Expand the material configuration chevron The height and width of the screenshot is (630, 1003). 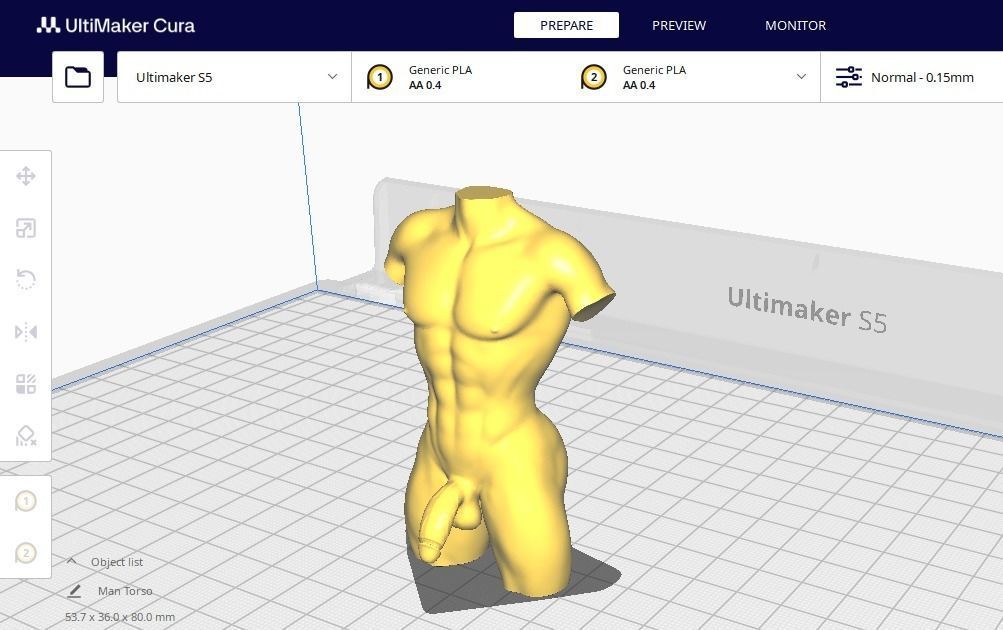pyautogui.click(x=801, y=77)
